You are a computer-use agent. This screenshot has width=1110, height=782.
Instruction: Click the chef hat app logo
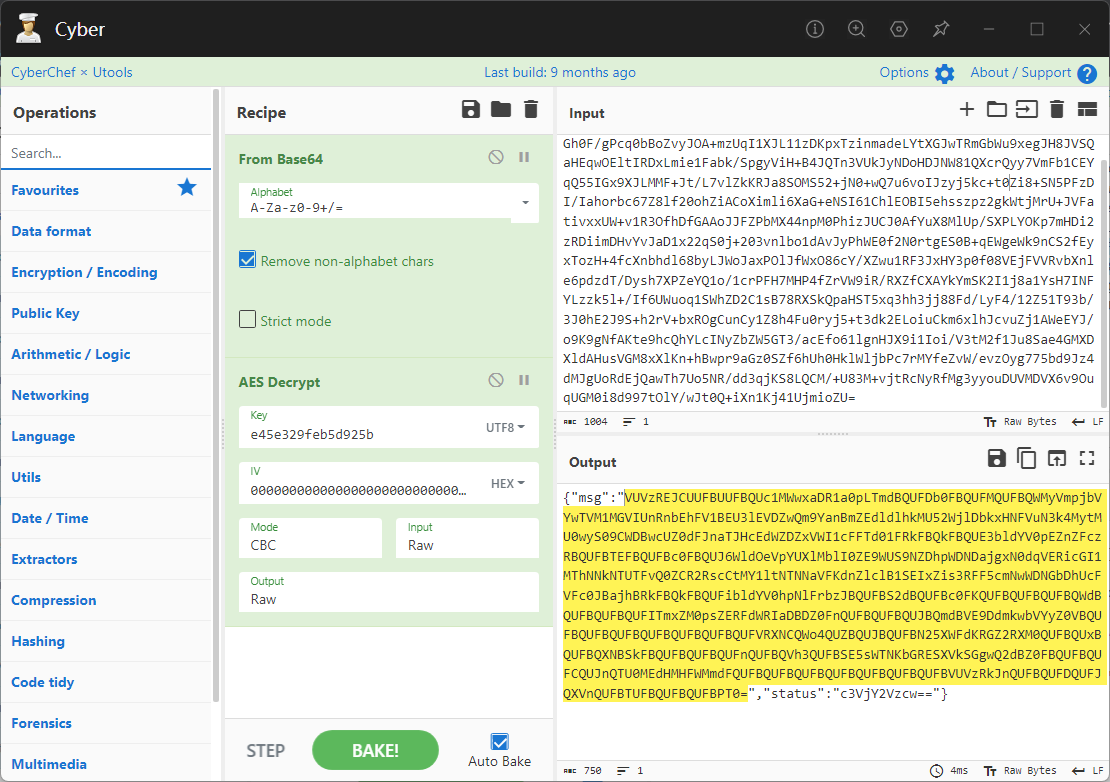28,28
